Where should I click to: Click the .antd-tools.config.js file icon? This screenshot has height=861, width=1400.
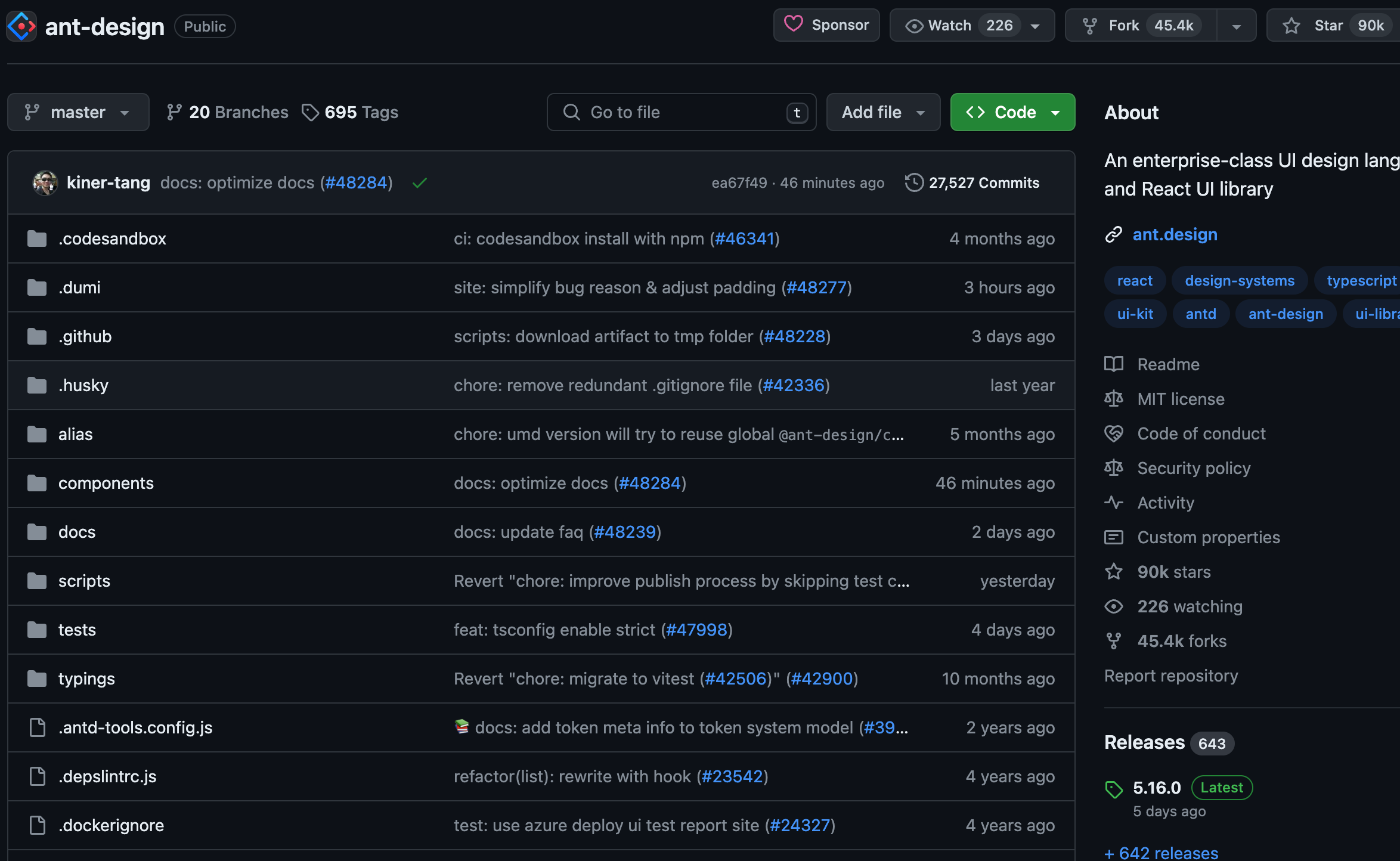click(x=38, y=727)
